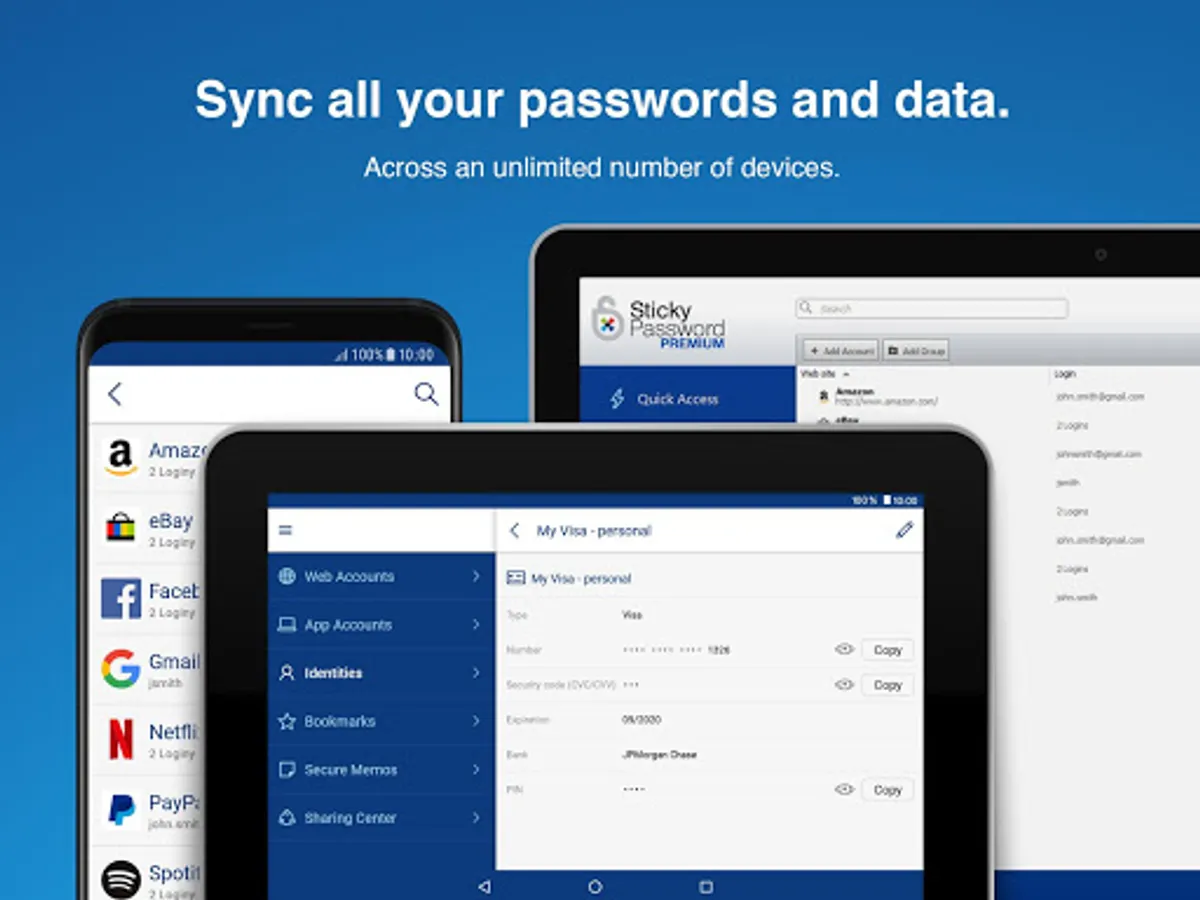The width and height of the screenshot is (1200, 900).
Task: Click the Quick Access lightning icon
Action: pyautogui.click(x=617, y=398)
